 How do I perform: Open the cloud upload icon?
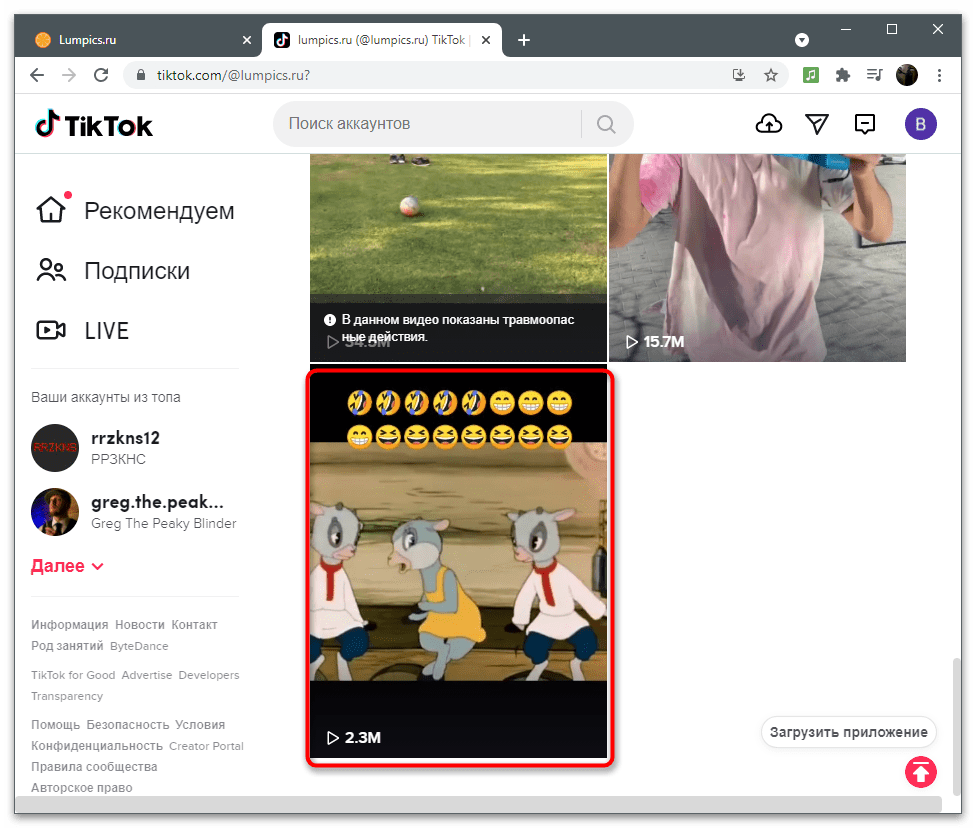(769, 123)
